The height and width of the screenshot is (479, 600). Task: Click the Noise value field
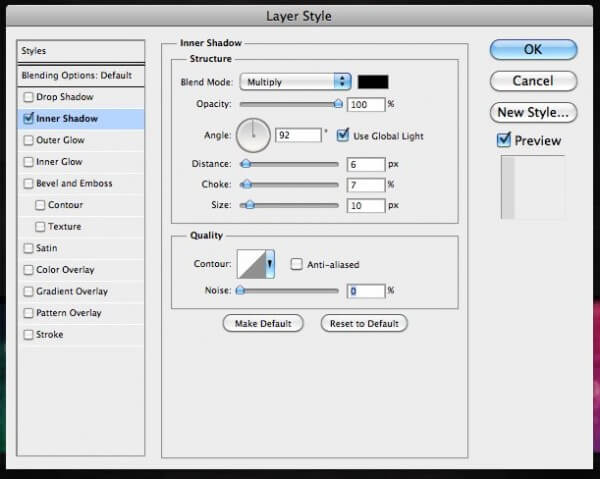click(x=366, y=291)
